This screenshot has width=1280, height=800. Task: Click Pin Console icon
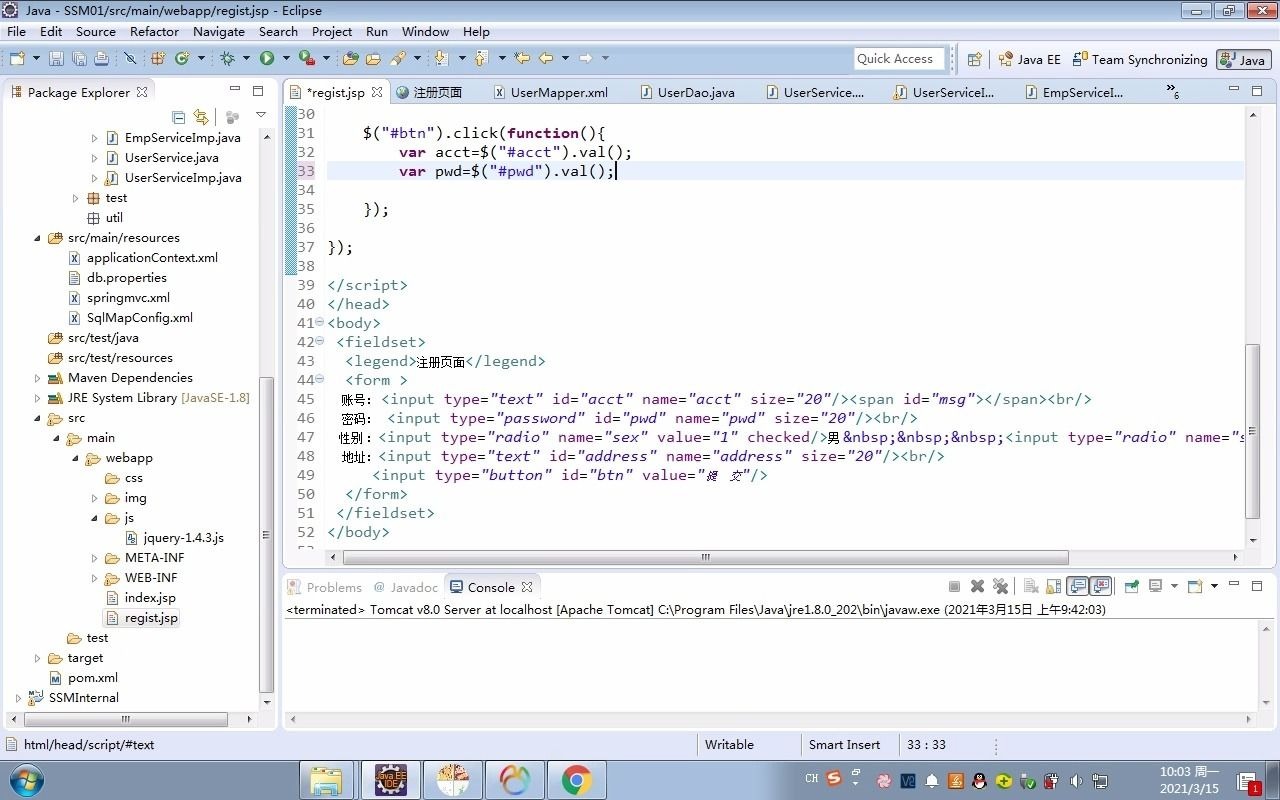click(x=1131, y=586)
